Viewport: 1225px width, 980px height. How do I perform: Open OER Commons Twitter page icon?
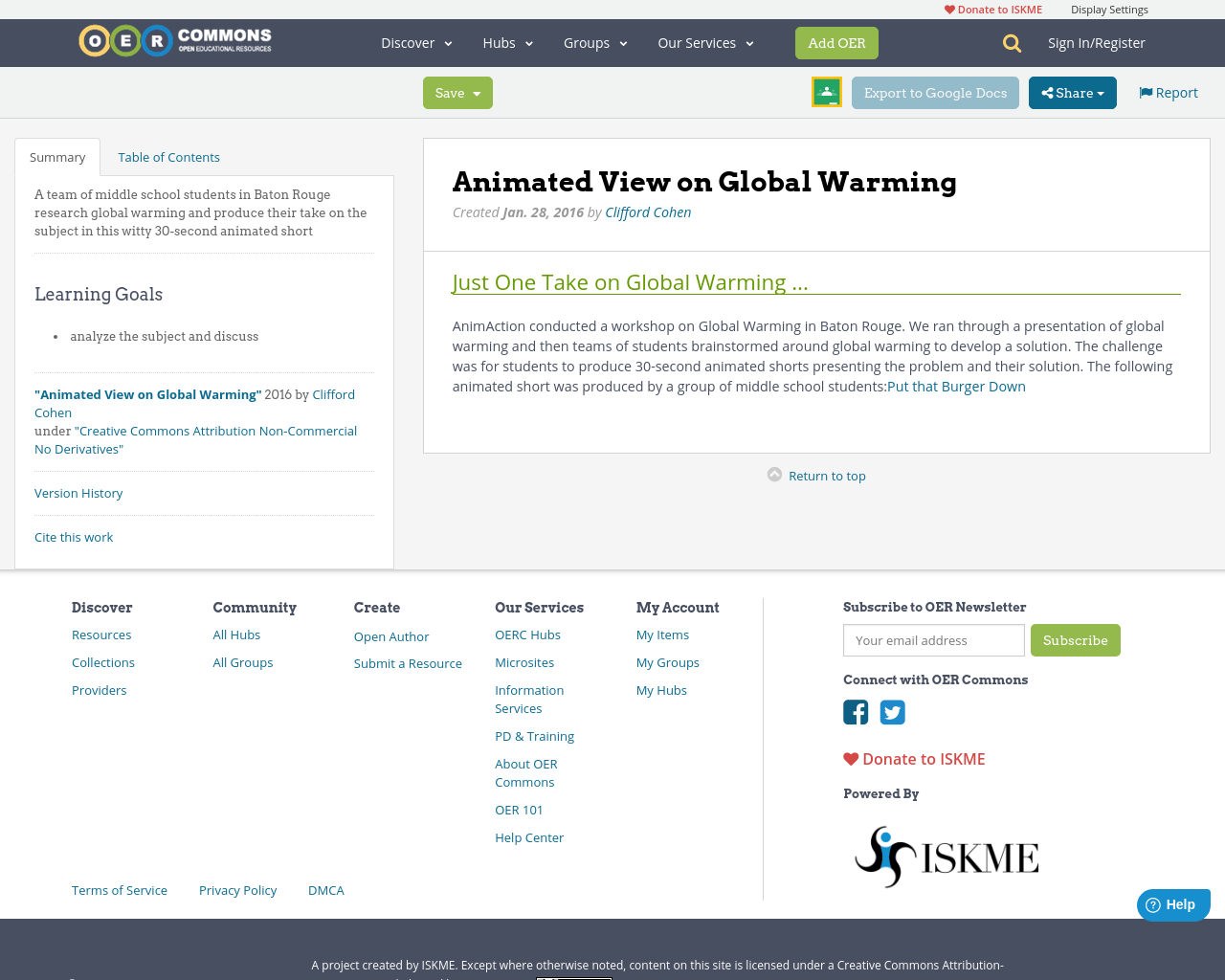coord(893,712)
